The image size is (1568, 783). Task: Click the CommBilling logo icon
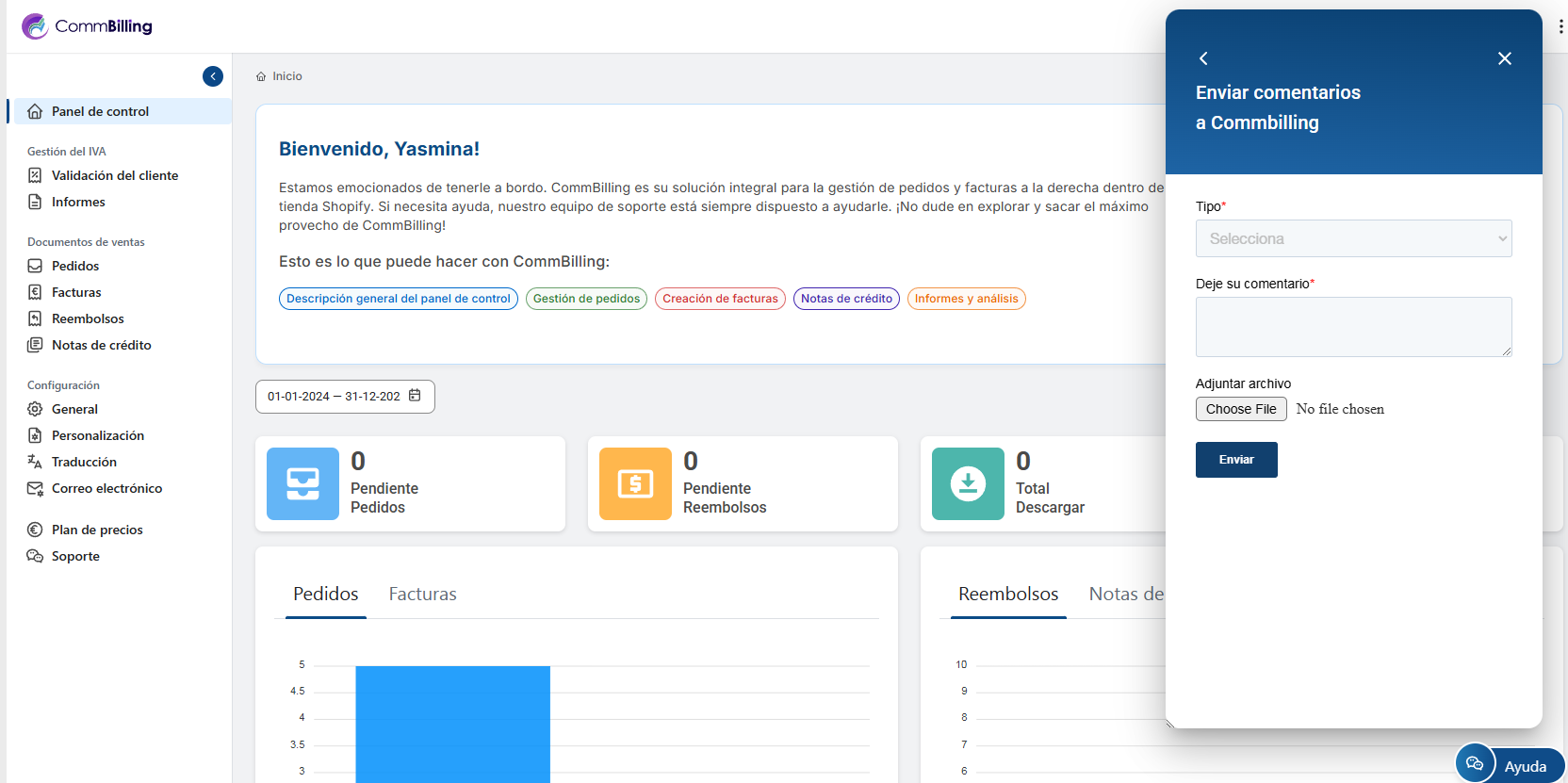[35, 26]
